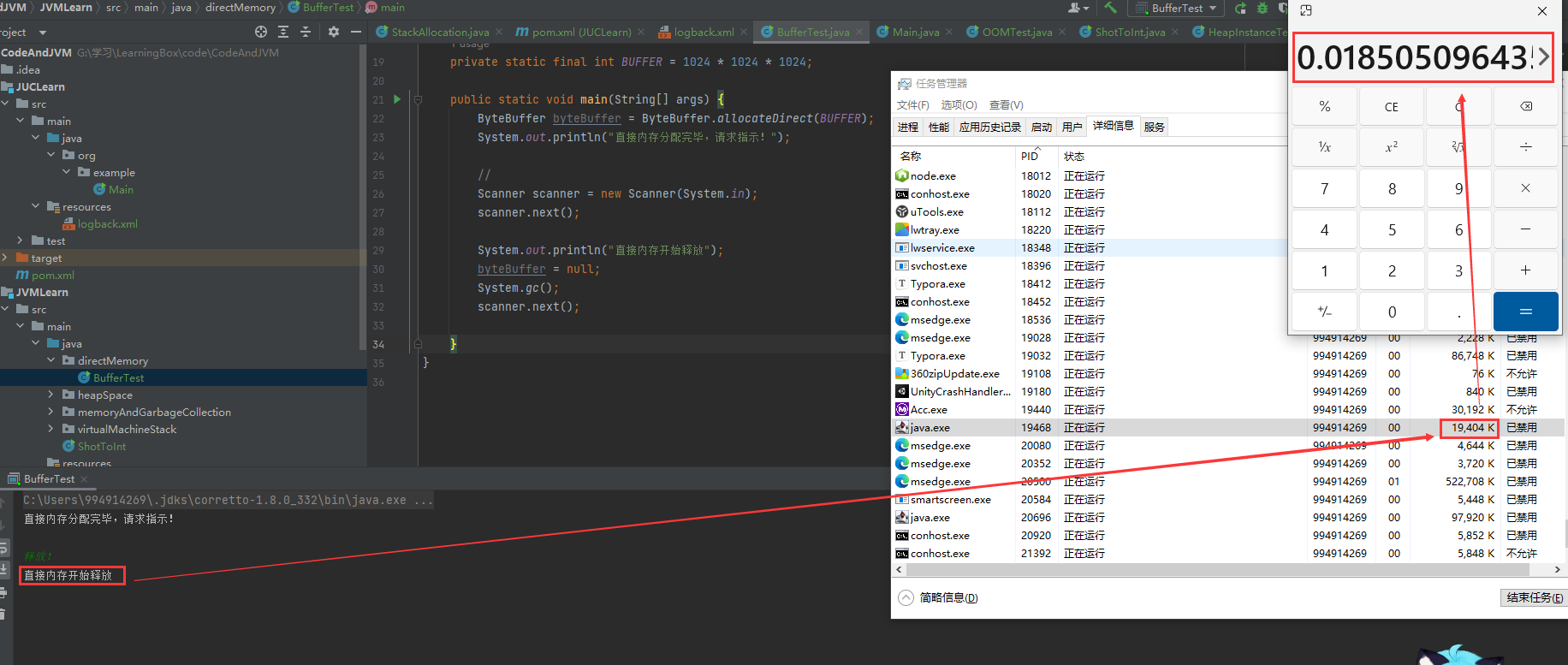The width and height of the screenshot is (1568, 665).
Task: Select BufferTest file in project tree
Action: click(x=118, y=377)
